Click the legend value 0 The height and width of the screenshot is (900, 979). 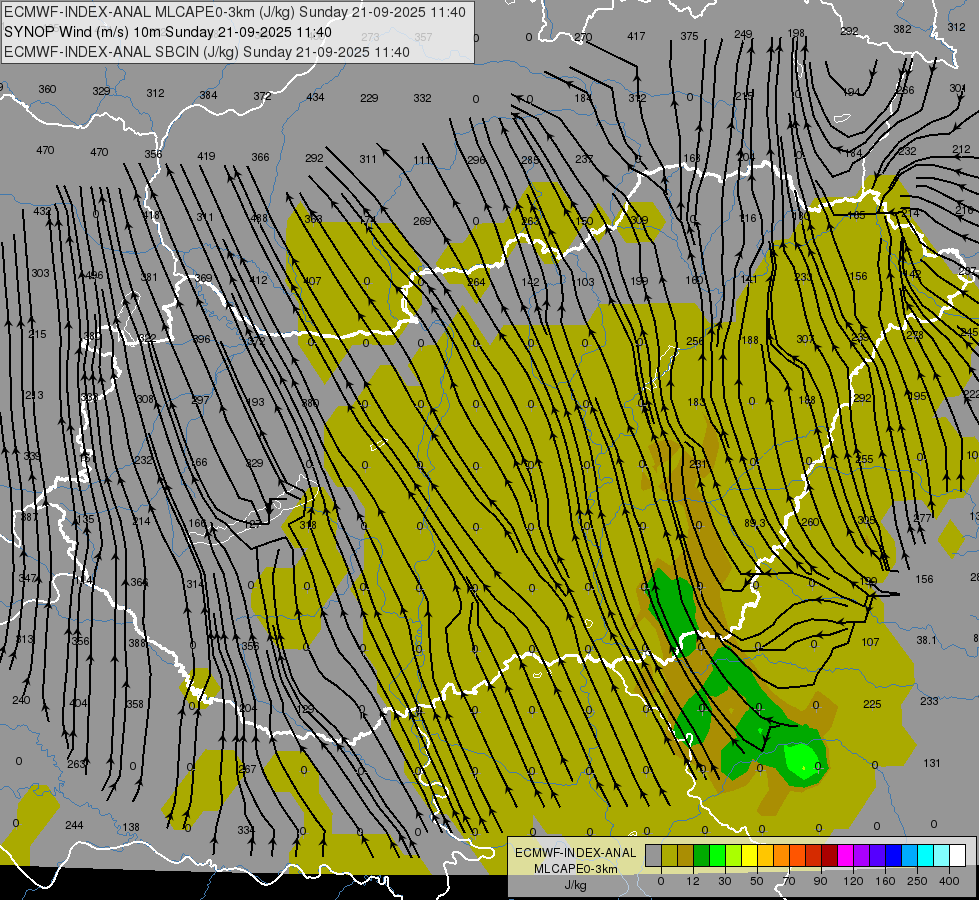(x=661, y=881)
